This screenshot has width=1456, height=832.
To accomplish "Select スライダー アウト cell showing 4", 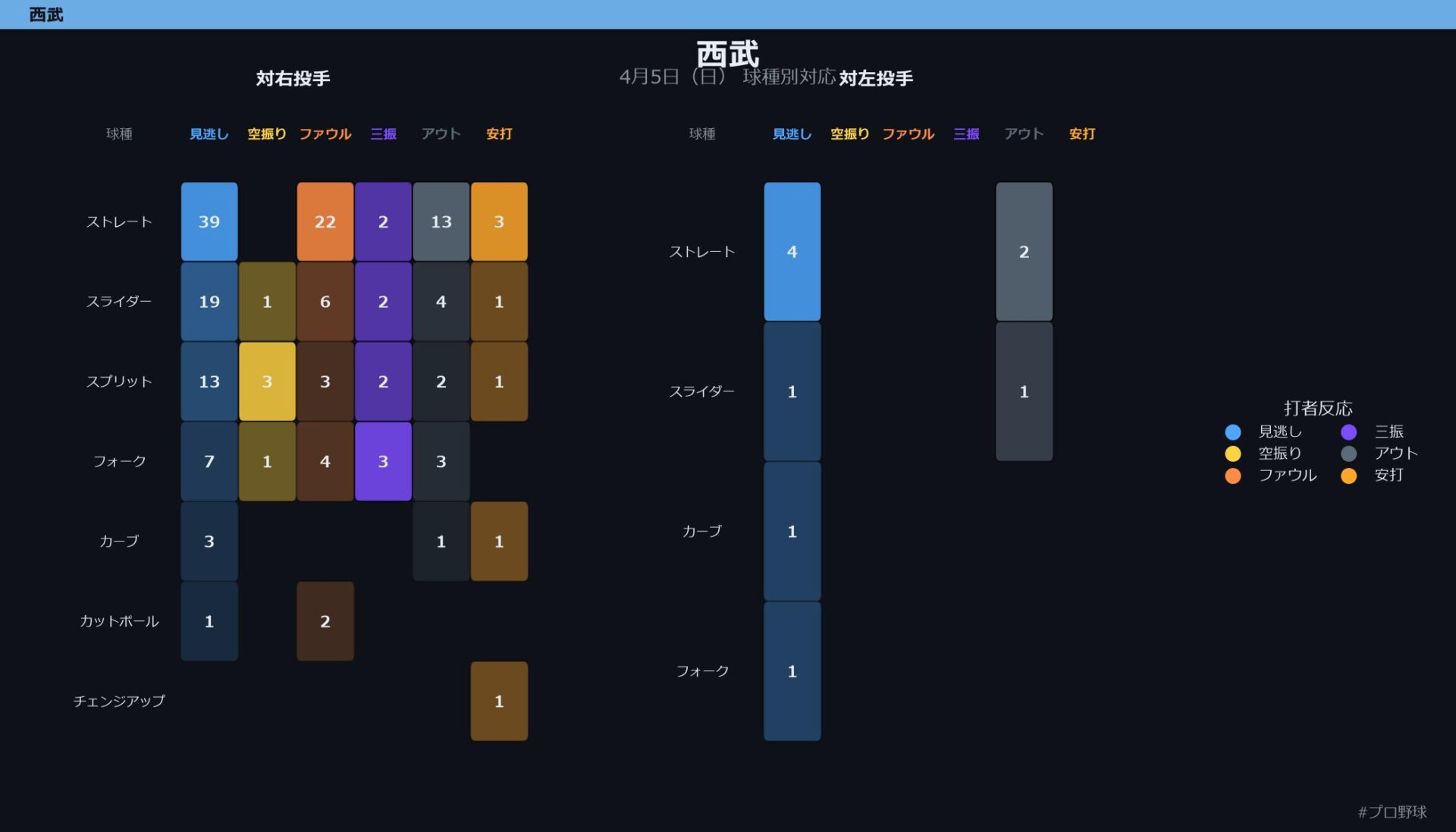I will coord(441,301).
